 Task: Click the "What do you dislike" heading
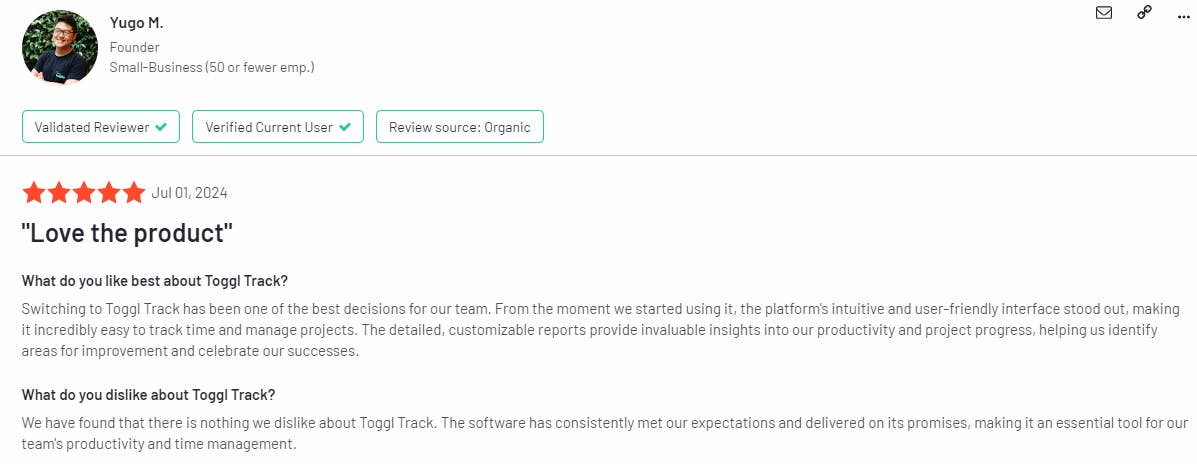coord(148,394)
